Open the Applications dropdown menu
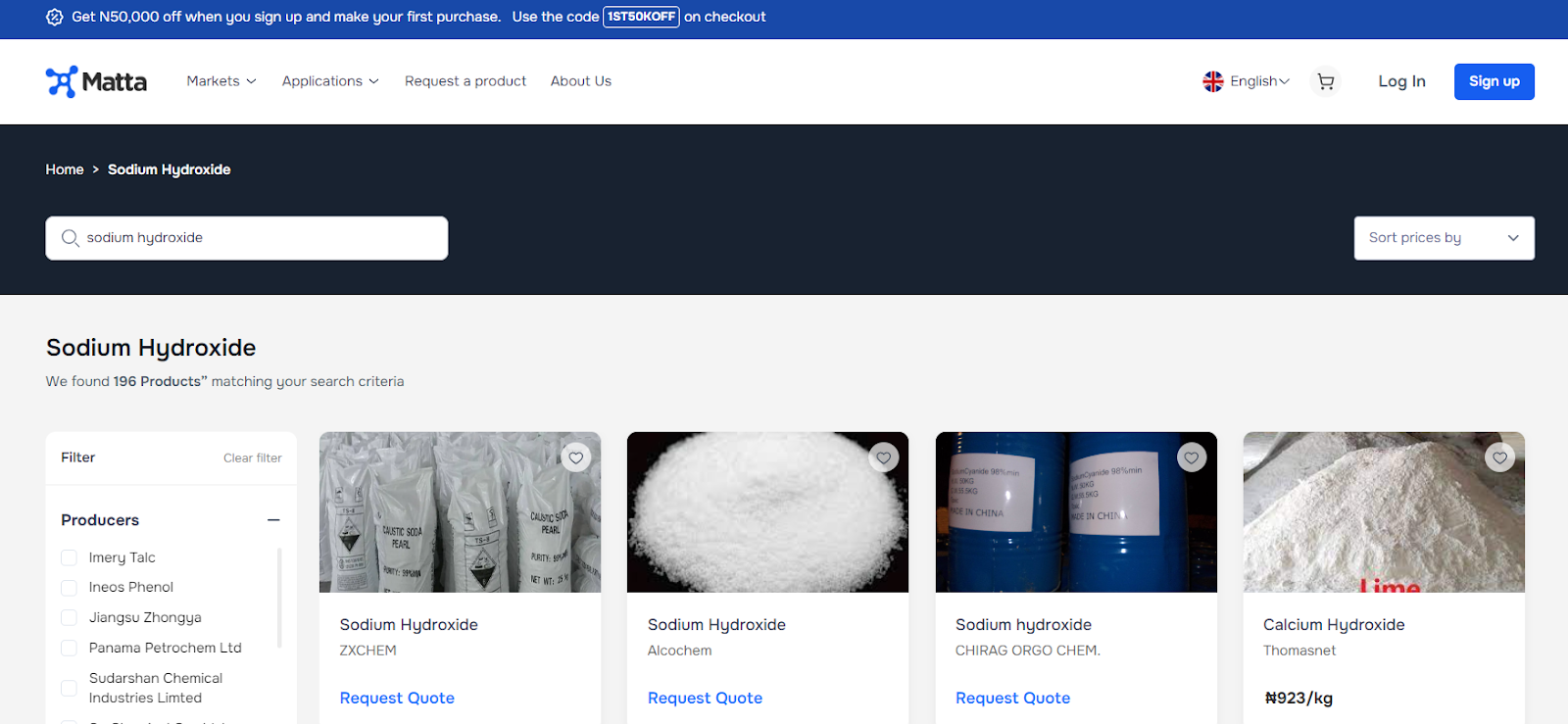 tap(330, 81)
